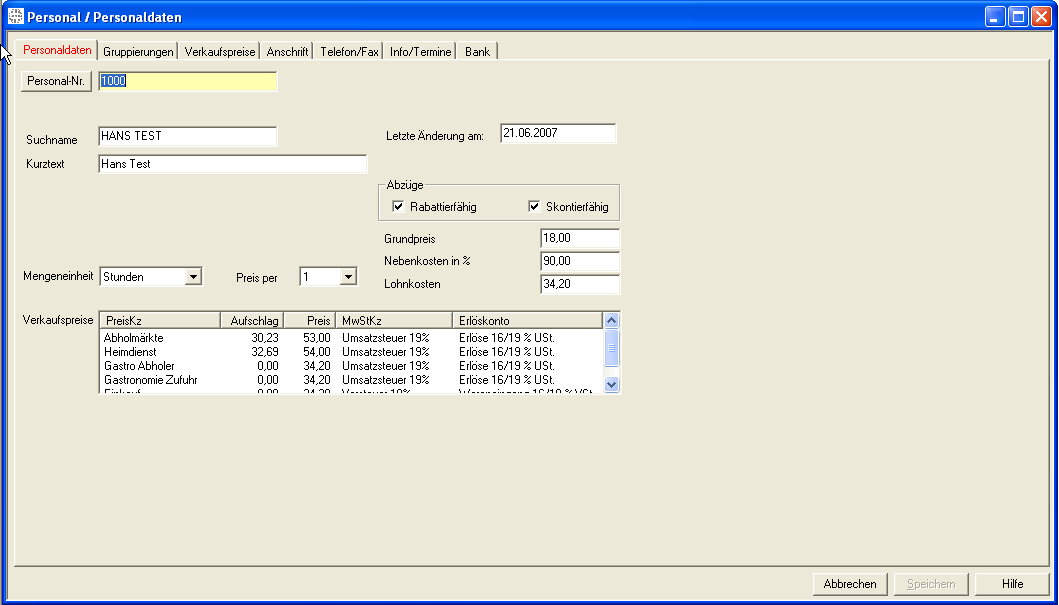Click the Suchname input field
This screenshot has width=1059, height=605.
click(x=187, y=136)
